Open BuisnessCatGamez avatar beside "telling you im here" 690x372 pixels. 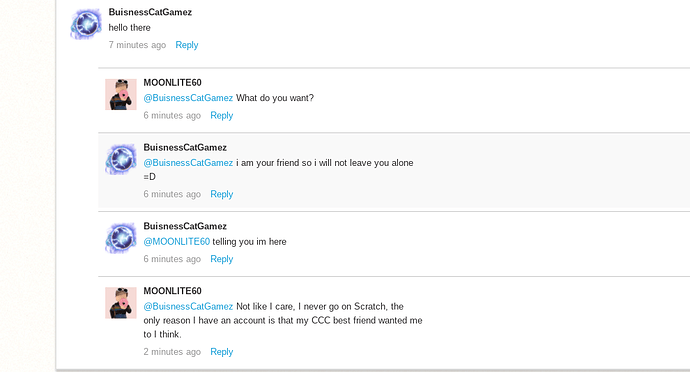pyautogui.click(x=121, y=238)
